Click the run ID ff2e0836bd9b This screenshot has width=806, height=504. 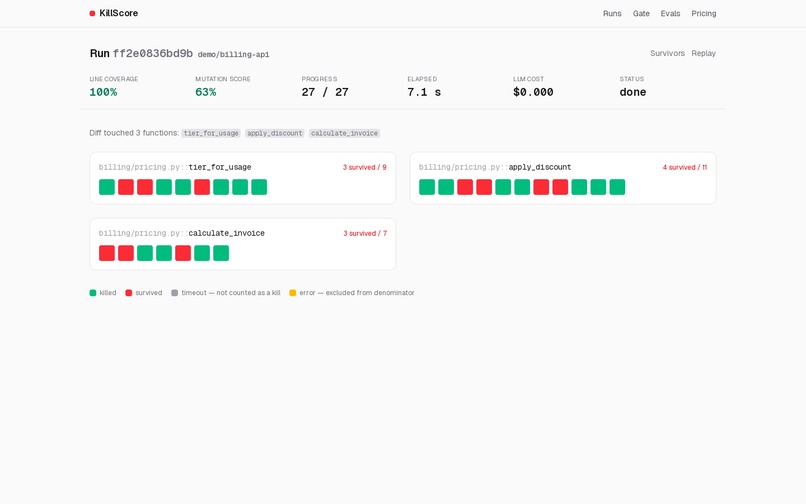point(153,53)
